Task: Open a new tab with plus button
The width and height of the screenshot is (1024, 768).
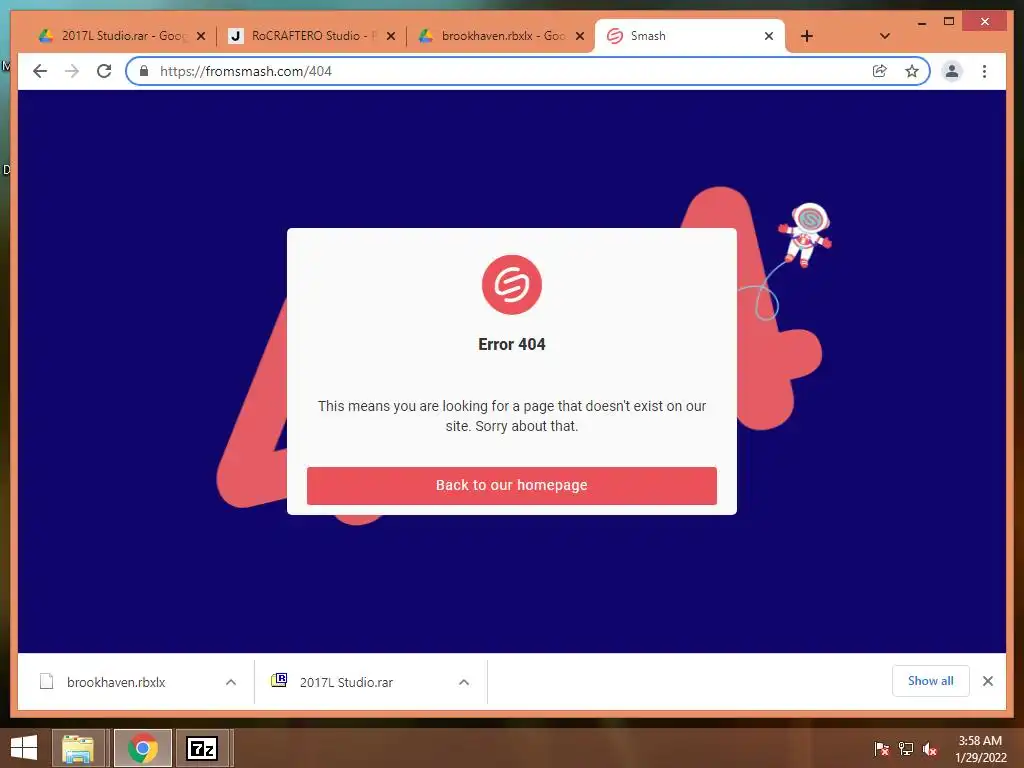Action: [807, 37]
